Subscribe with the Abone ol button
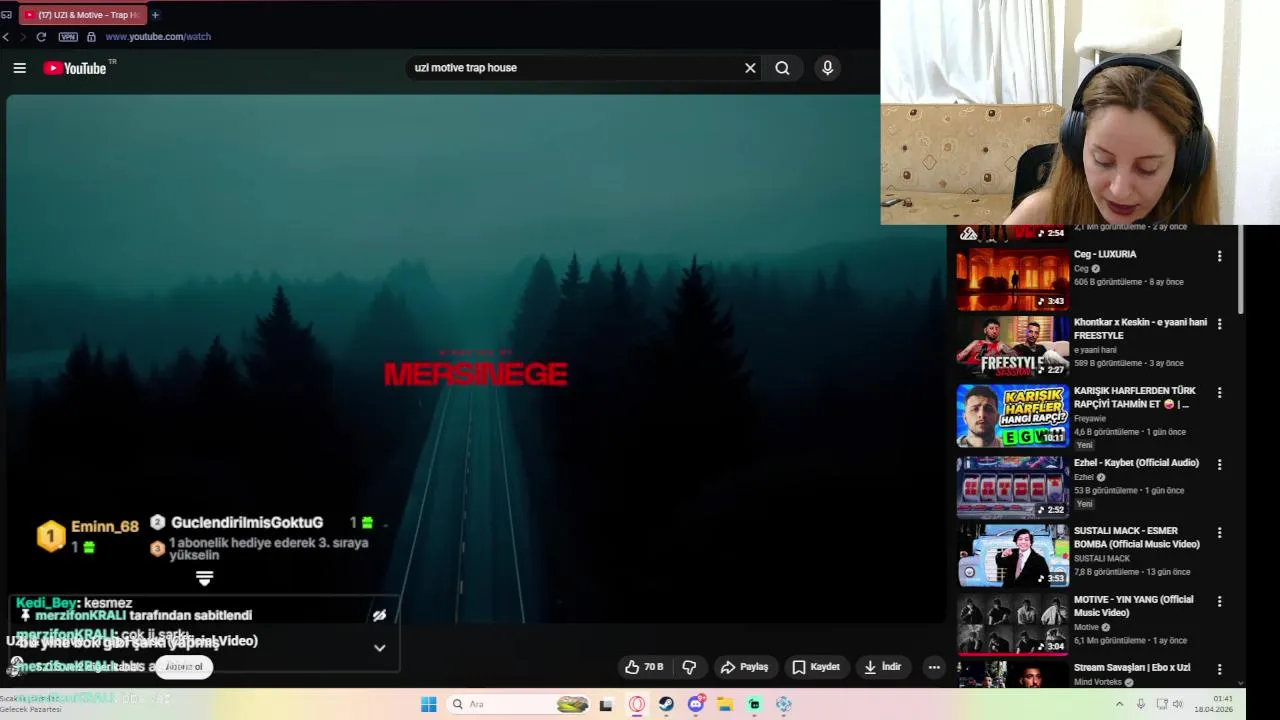 tap(184, 667)
